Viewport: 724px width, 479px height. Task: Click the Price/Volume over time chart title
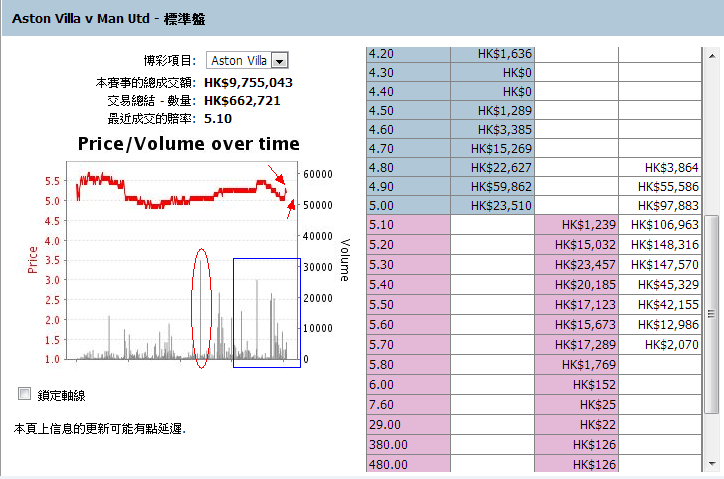[x=188, y=144]
